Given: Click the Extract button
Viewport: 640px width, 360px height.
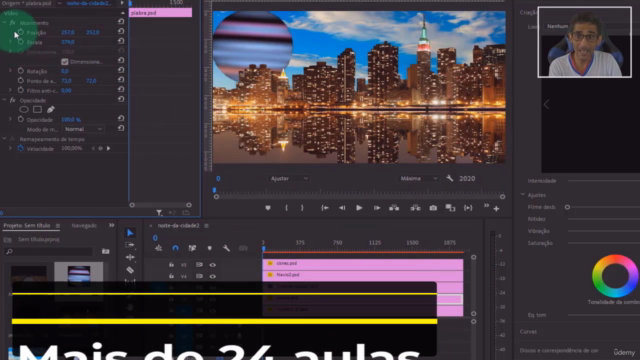Looking at the screenshot, I should (x=416, y=208).
